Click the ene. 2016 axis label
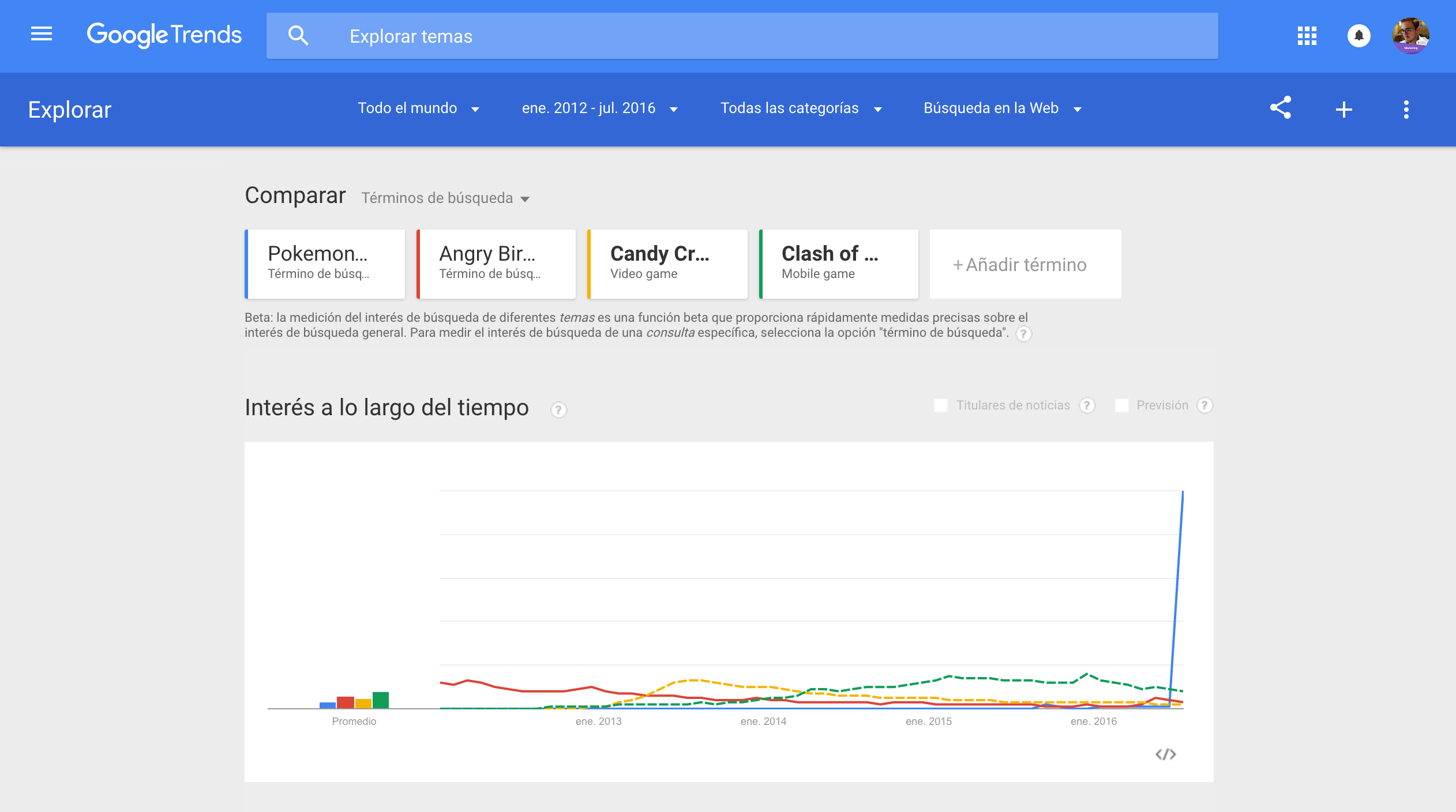Image resolution: width=1456 pixels, height=812 pixels. [x=1094, y=721]
